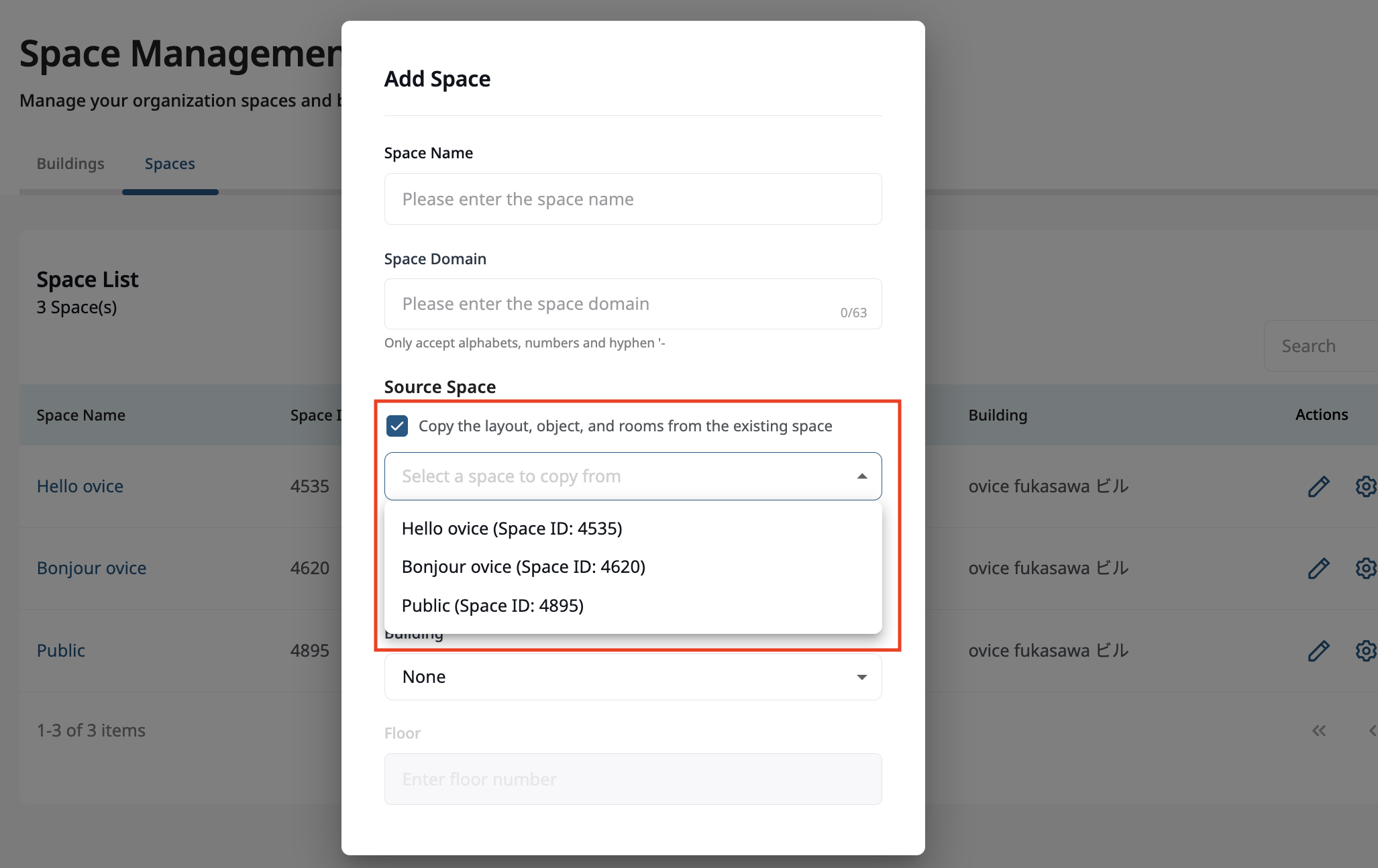Viewport: 1378px width, 868px height.
Task: Expand the Building dropdown showing None
Action: [633, 677]
